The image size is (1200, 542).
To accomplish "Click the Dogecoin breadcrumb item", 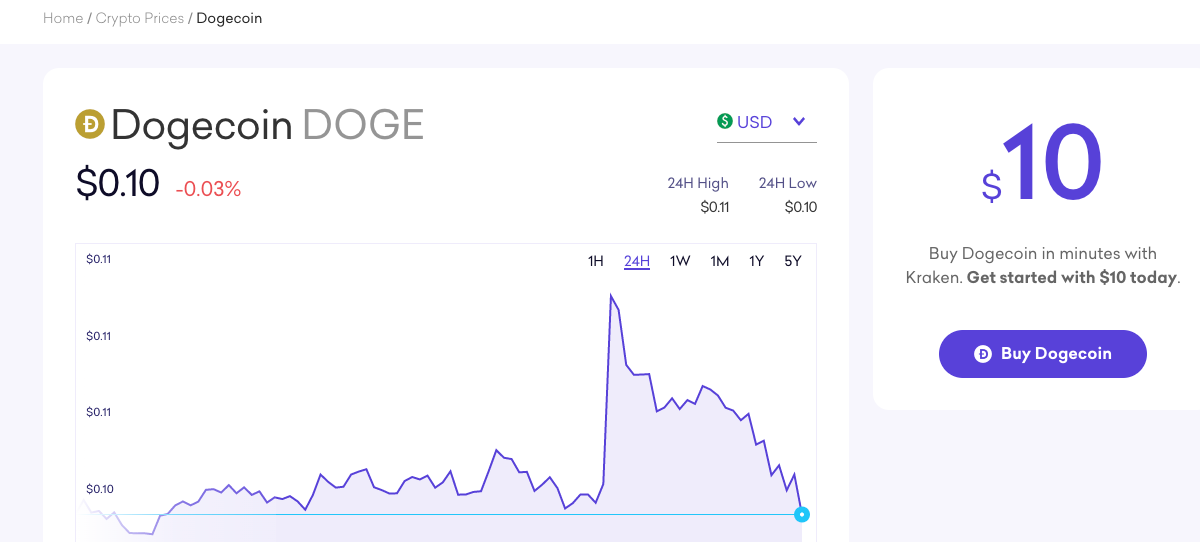I will pyautogui.click(x=229, y=18).
